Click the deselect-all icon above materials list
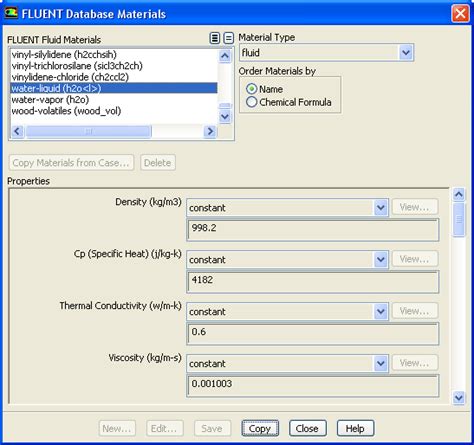Screen dimensions: 474x445 228,38
